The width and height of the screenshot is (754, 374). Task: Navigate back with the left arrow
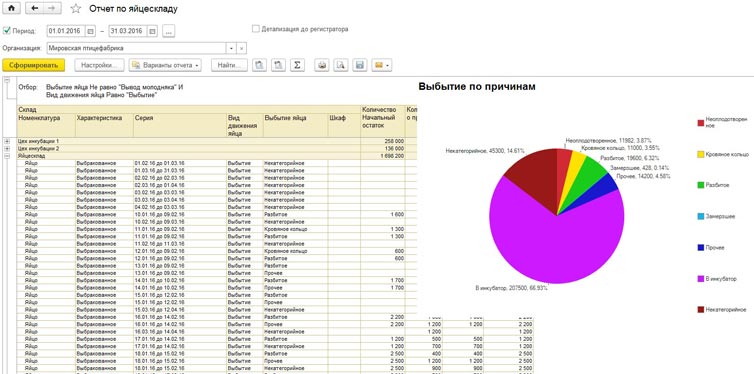point(34,8)
